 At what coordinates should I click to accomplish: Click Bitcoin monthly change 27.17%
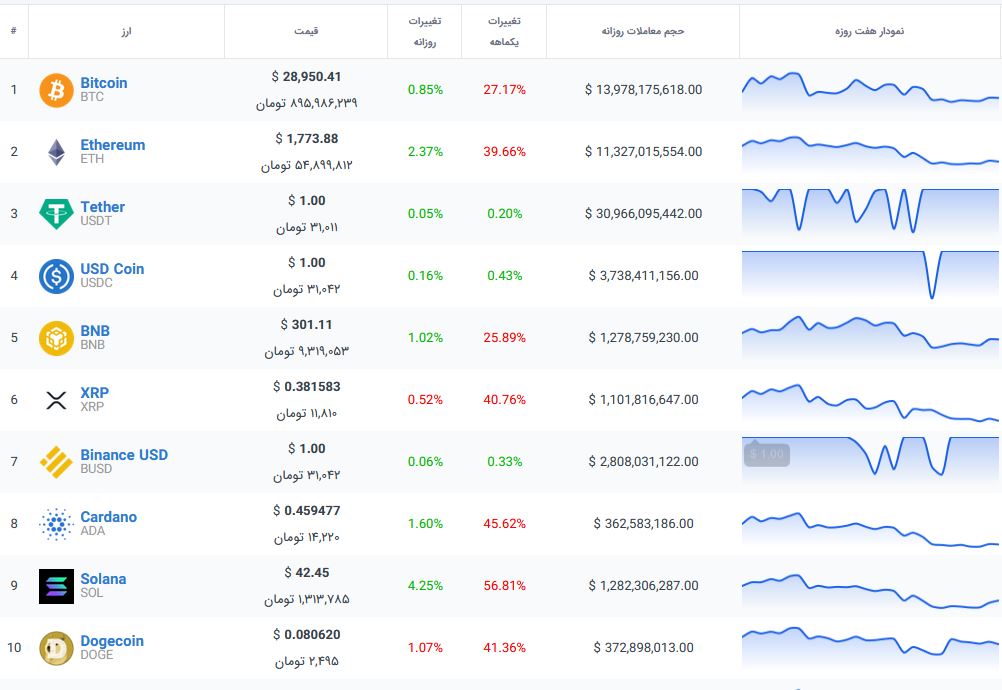tap(504, 89)
